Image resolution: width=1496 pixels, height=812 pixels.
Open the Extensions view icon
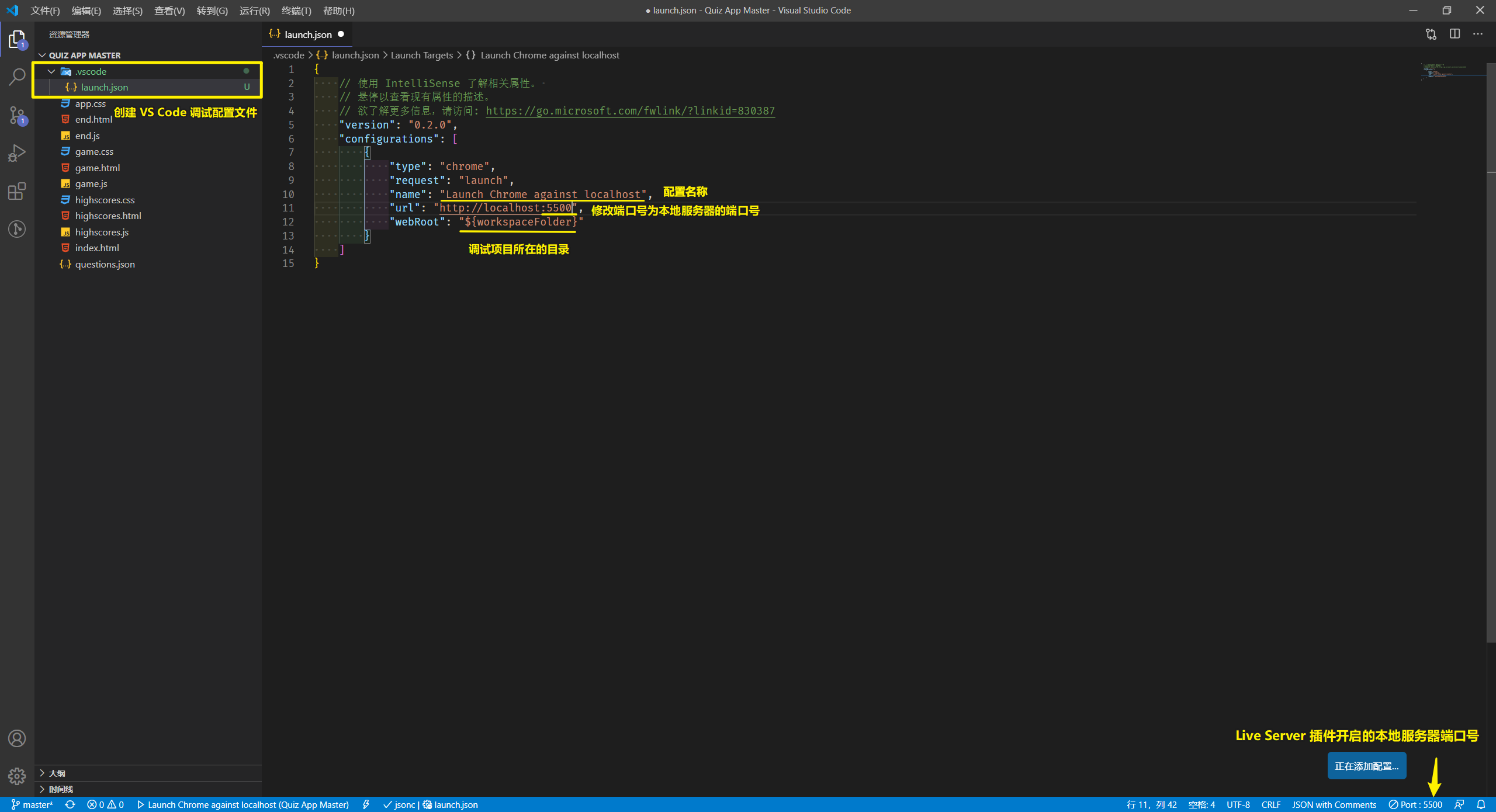click(x=17, y=191)
